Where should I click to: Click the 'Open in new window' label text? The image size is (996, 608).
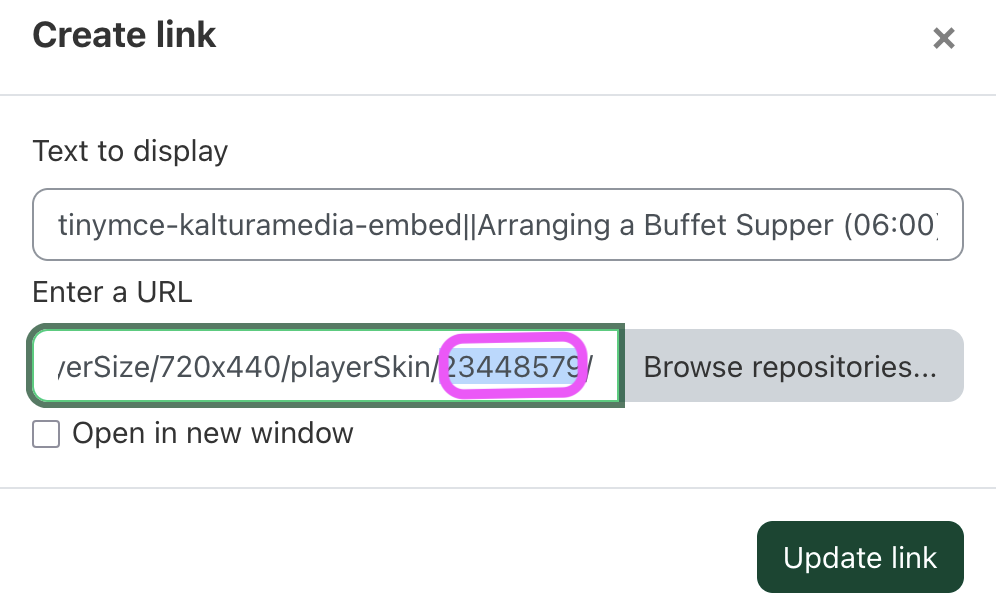tap(213, 434)
